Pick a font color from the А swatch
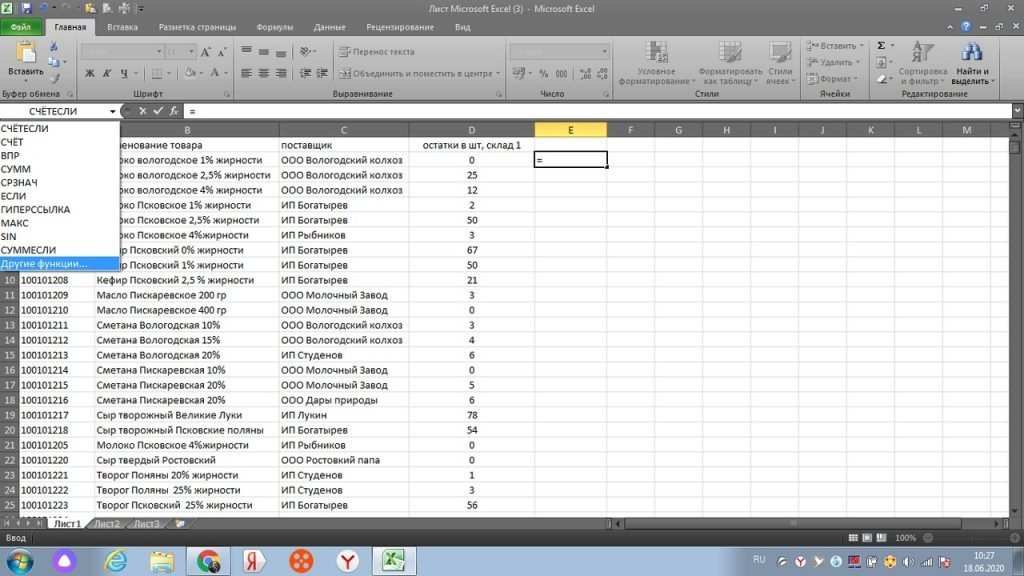The image size is (1024, 576). tap(215, 74)
